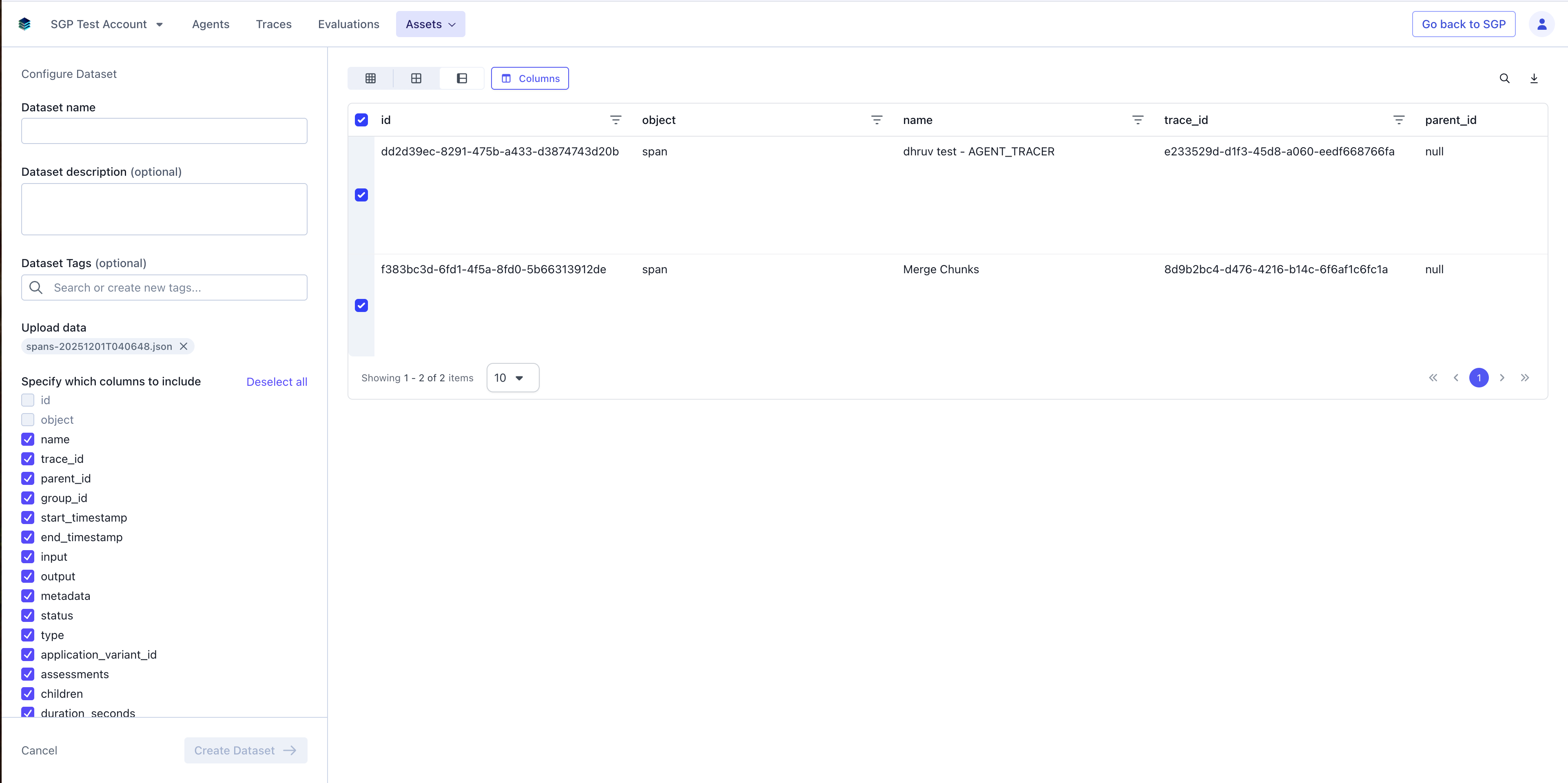Open the Evaluations tab
This screenshot has height=783, width=1568.
pyautogui.click(x=348, y=24)
